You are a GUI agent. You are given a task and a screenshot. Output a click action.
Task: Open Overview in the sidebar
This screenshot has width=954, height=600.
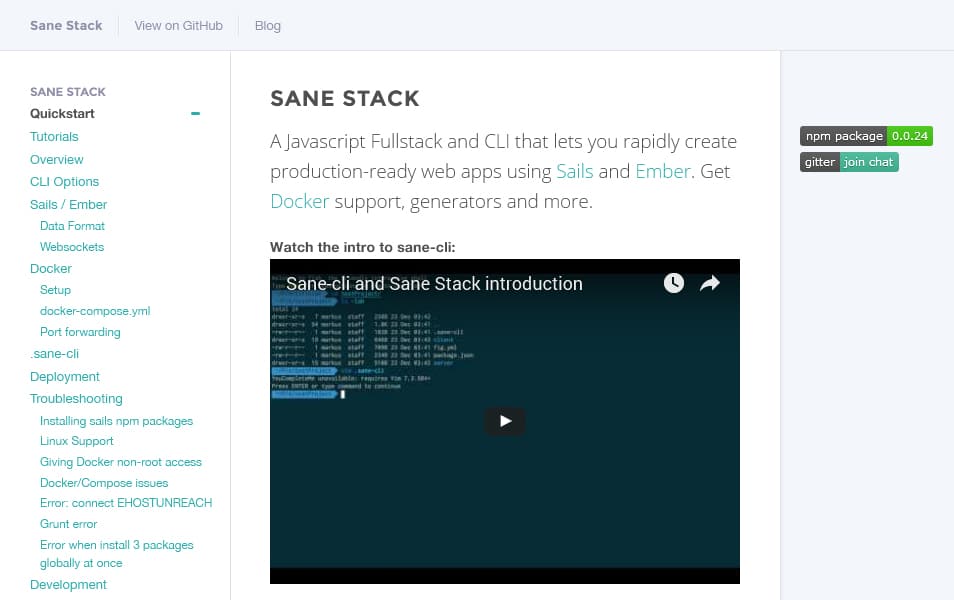click(x=57, y=159)
